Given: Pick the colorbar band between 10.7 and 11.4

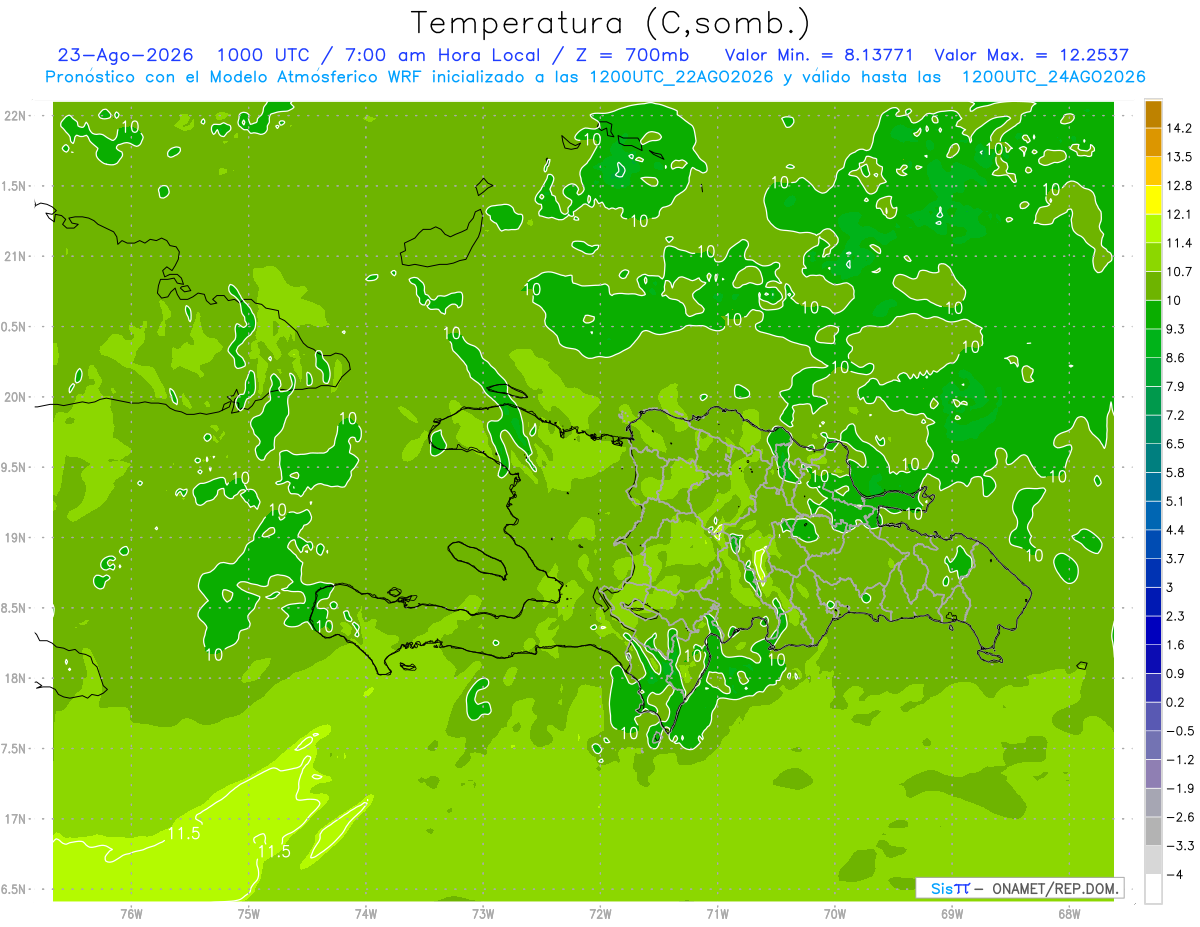Looking at the screenshot, I should point(1153,257).
